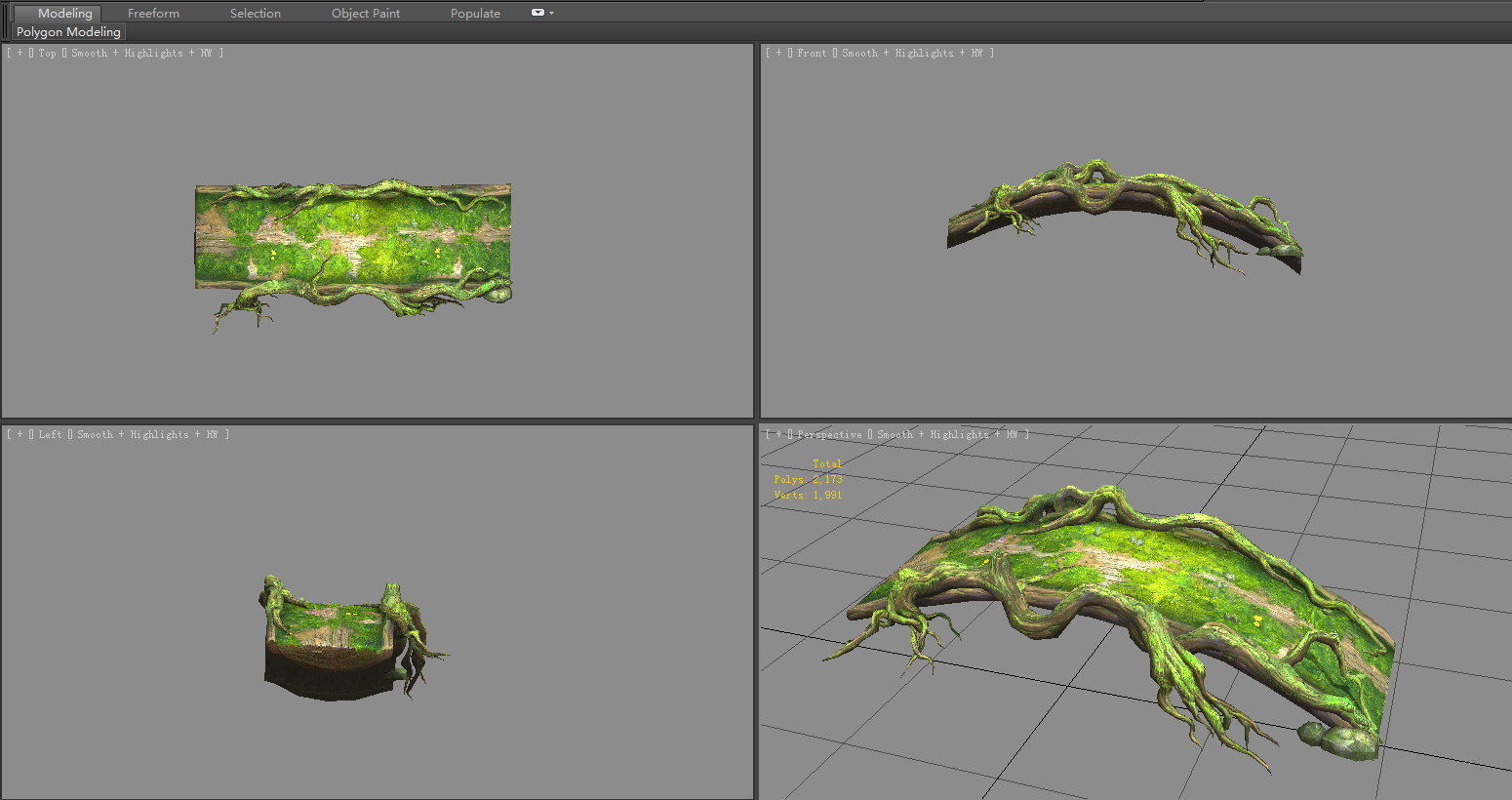Switch to the Object Paint tab
The height and width of the screenshot is (800, 1512).
tap(366, 13)
